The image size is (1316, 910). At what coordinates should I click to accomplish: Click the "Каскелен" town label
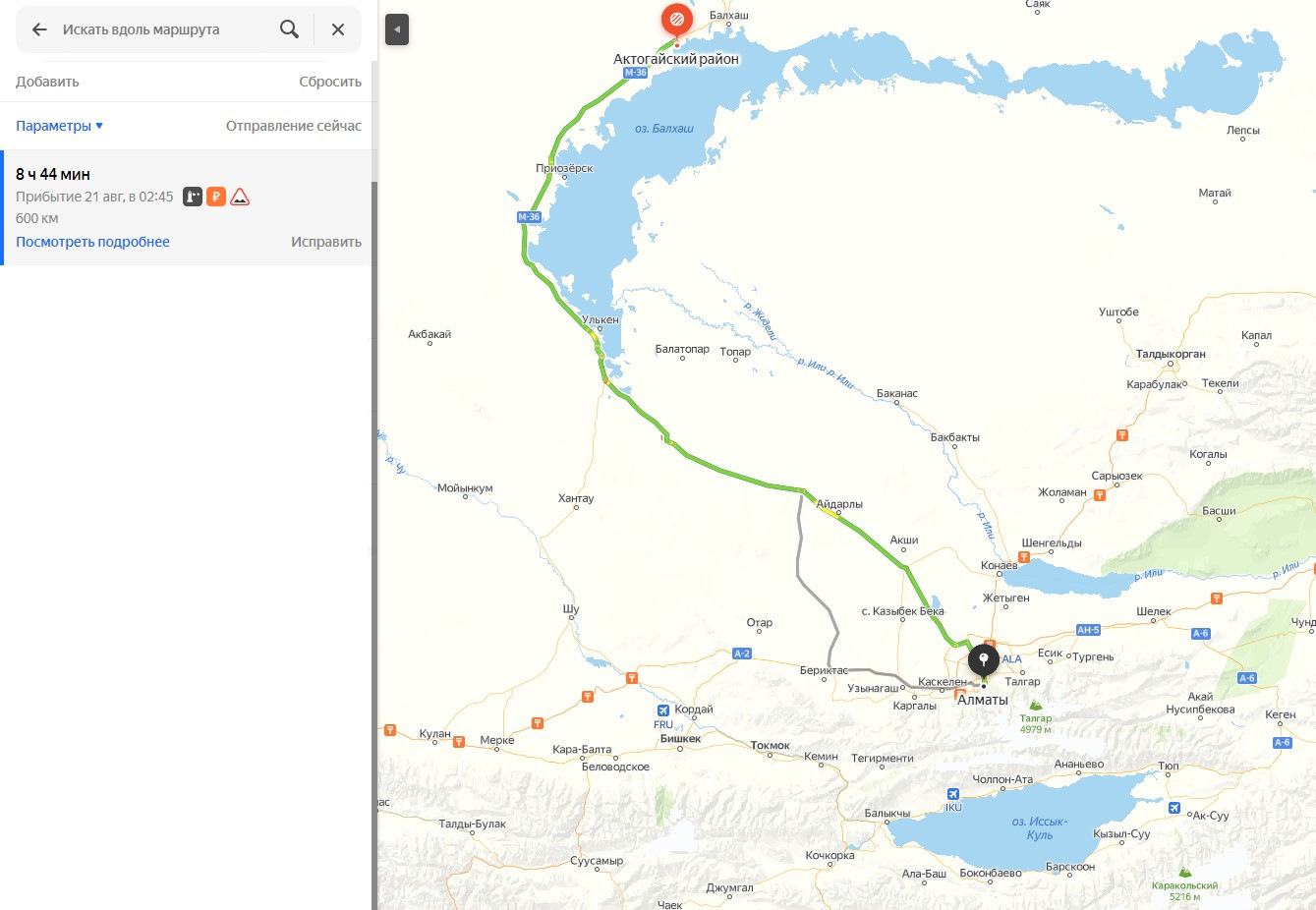click(x=943, y=682)
